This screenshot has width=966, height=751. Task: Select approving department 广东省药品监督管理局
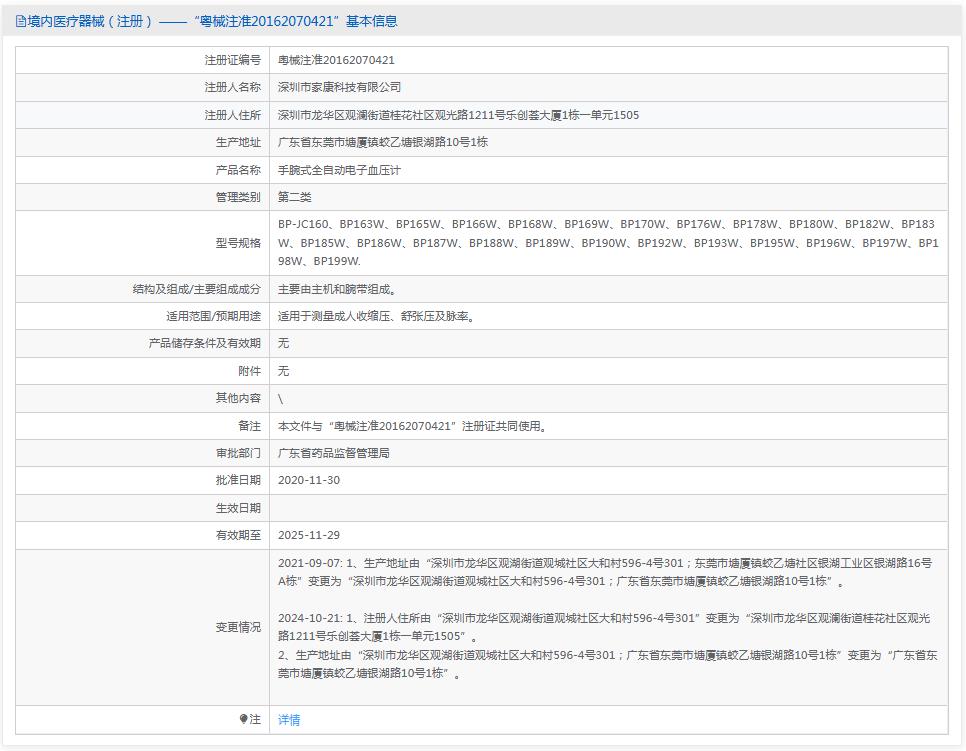(x=333, y=453)
